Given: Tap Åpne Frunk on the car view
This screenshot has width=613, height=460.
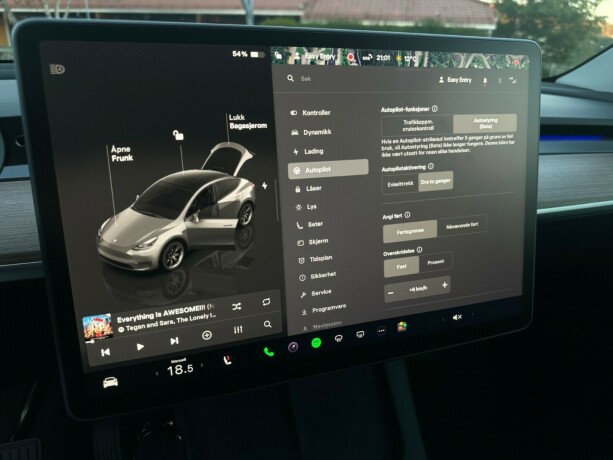Looking at the screenshot, I should pyautogui.click(x=122, y=154).
